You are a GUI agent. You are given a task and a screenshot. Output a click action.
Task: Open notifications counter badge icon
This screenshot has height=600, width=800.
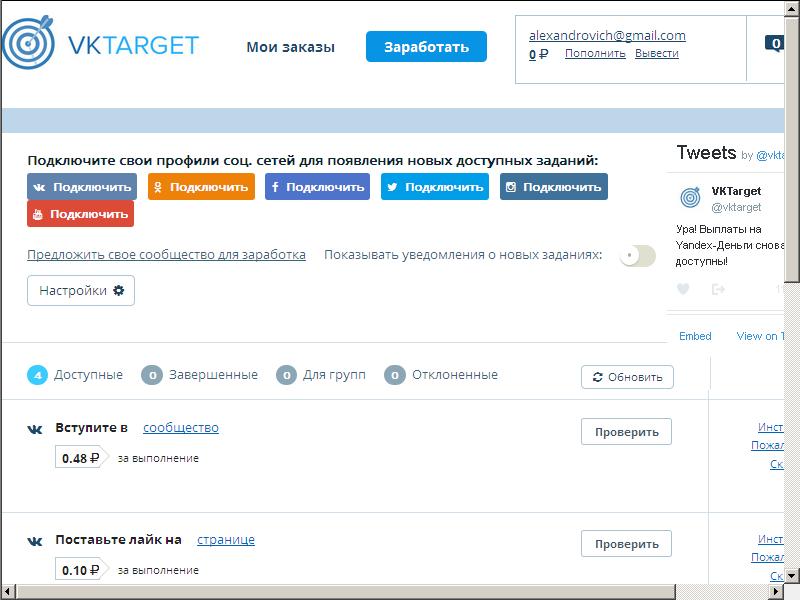click(775, 43)
